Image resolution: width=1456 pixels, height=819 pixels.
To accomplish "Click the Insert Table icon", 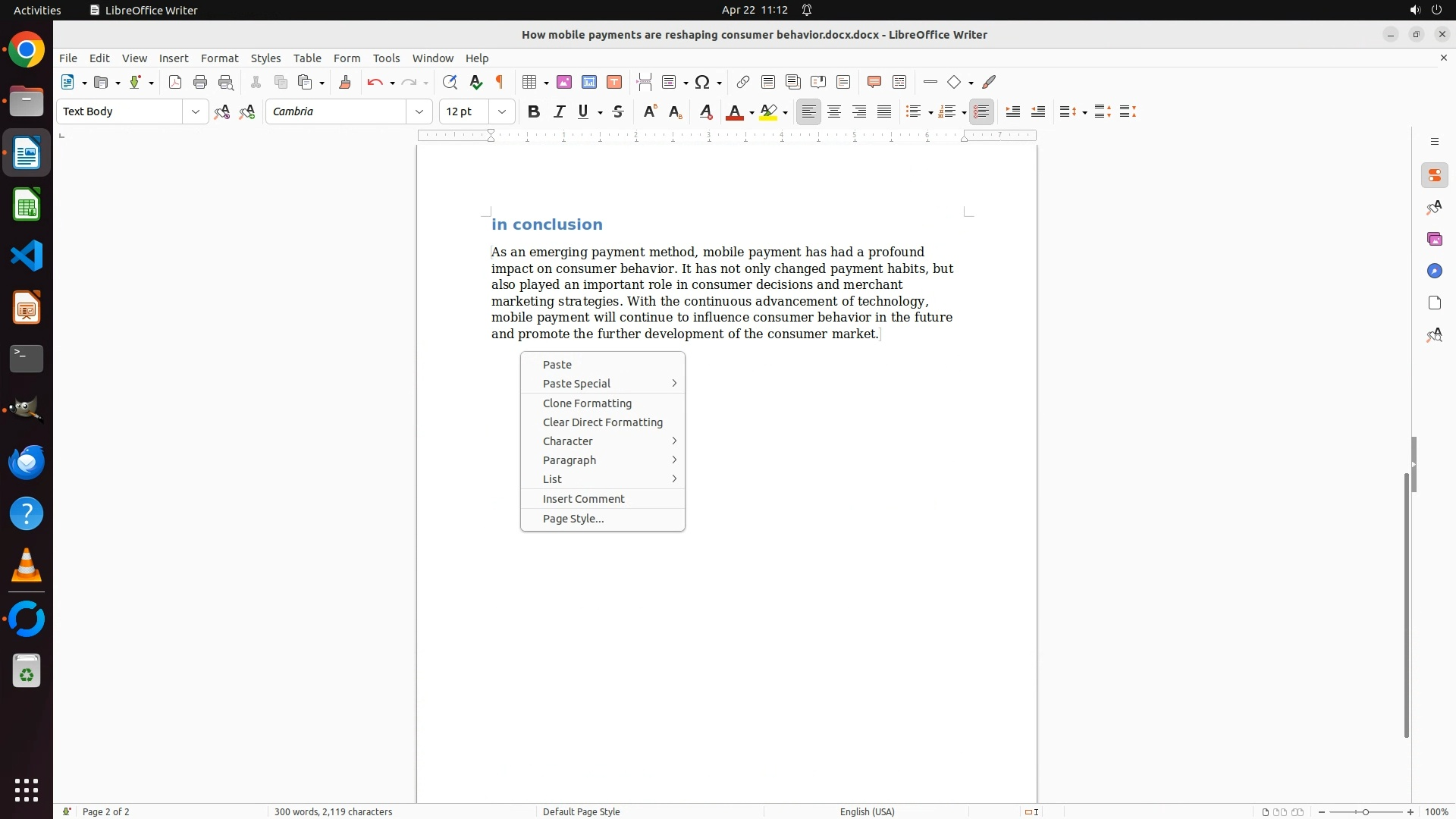I will (530, 82).
